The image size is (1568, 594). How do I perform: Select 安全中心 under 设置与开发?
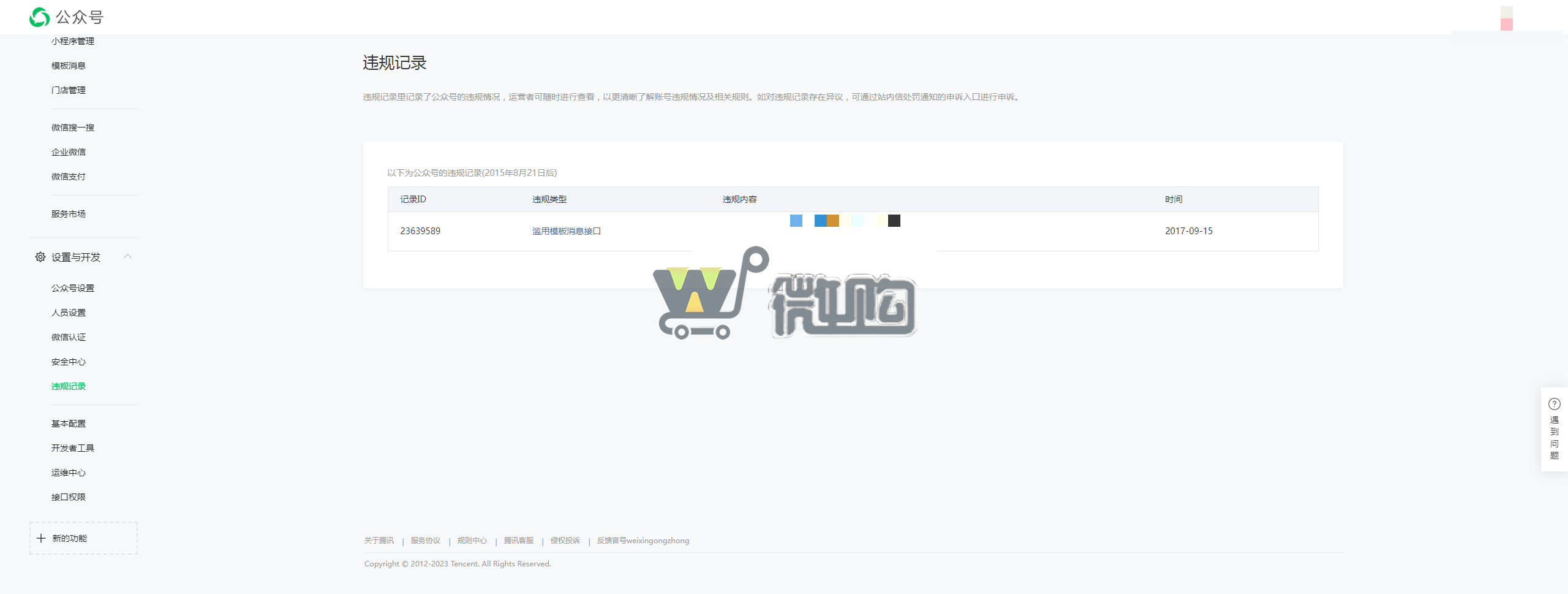tap(69, 362)
